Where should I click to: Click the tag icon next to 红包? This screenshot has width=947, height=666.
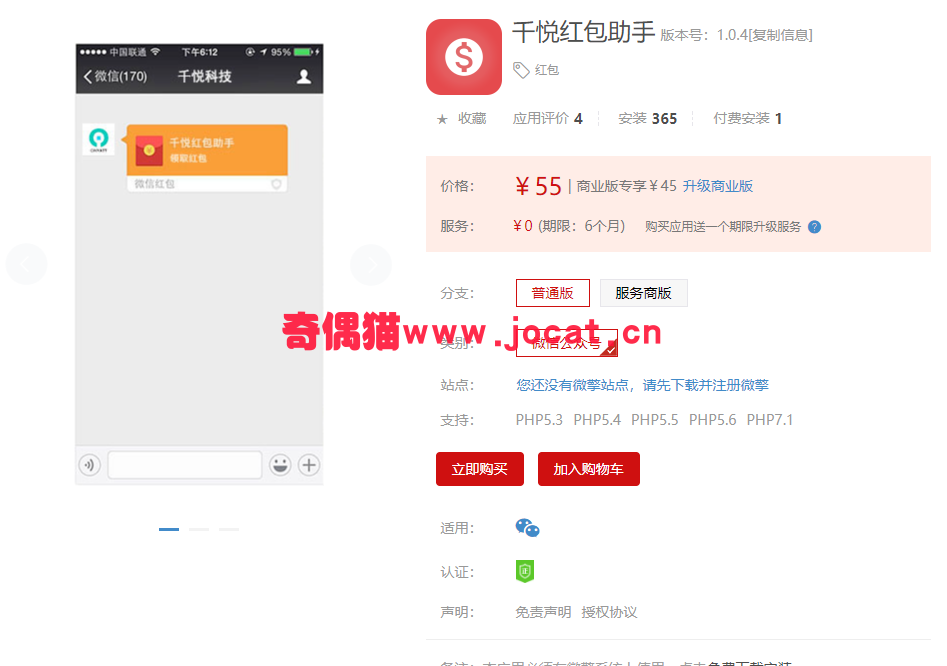pyautogui.click(x=521, y=70)
